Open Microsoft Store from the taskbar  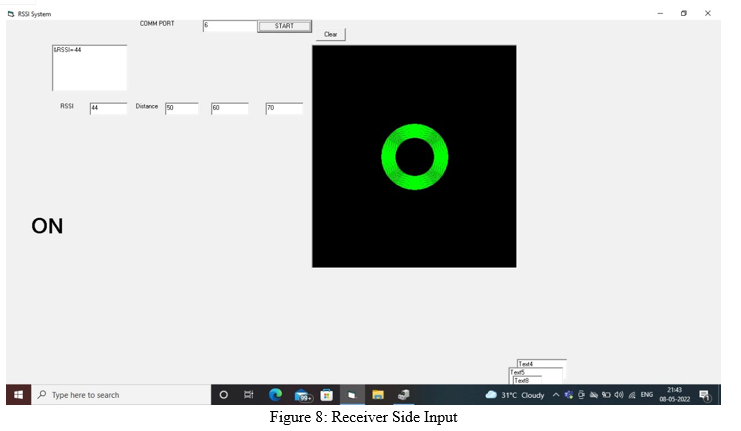[327, 395]
